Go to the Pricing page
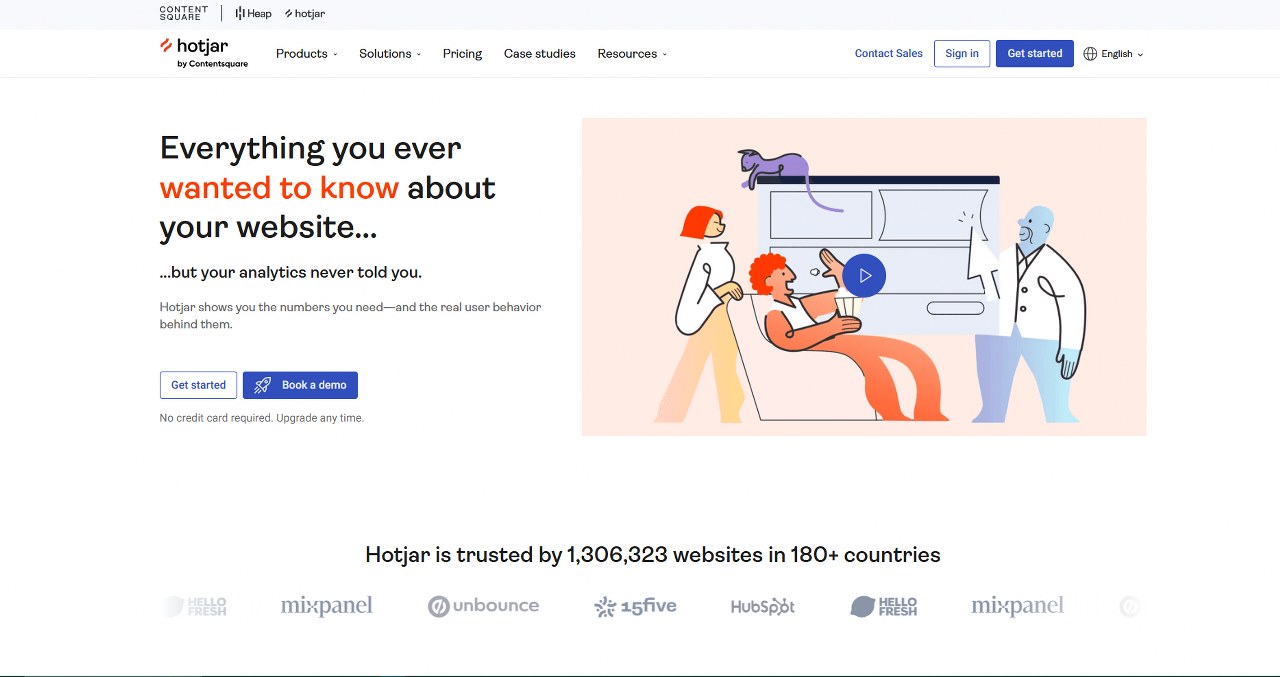This screenshot has height=677, width=1280. click(x=462, y=54)
